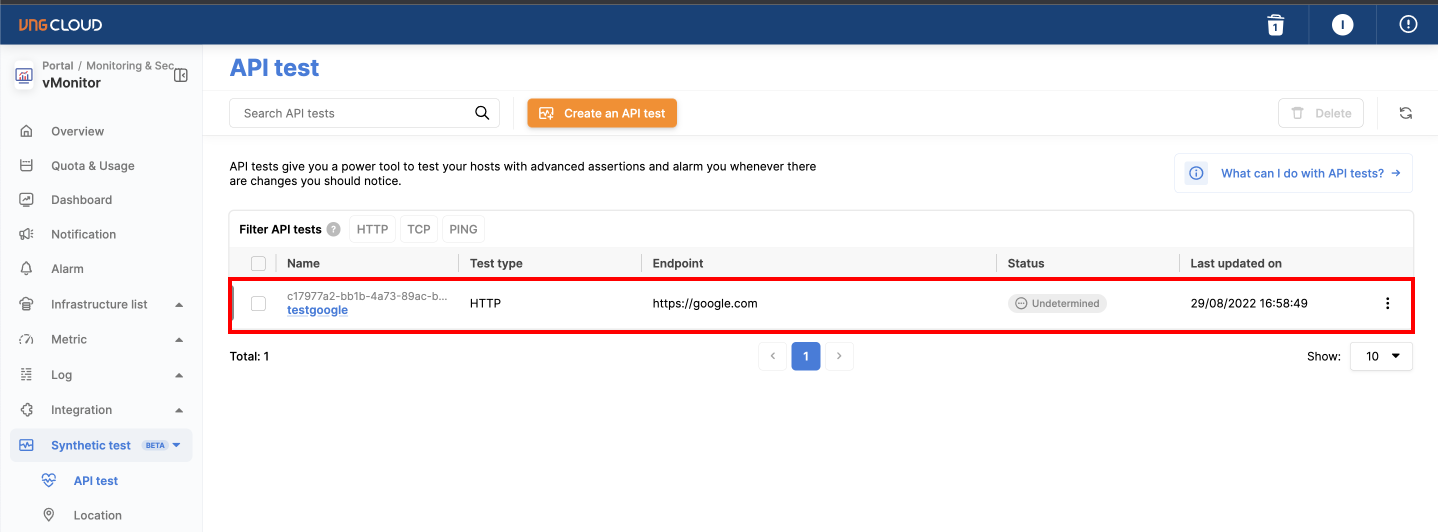The height and width of the screenshot is (532, 1438).
Task: Open the trash bin icon in header
Action: [x=1275, y=25]
